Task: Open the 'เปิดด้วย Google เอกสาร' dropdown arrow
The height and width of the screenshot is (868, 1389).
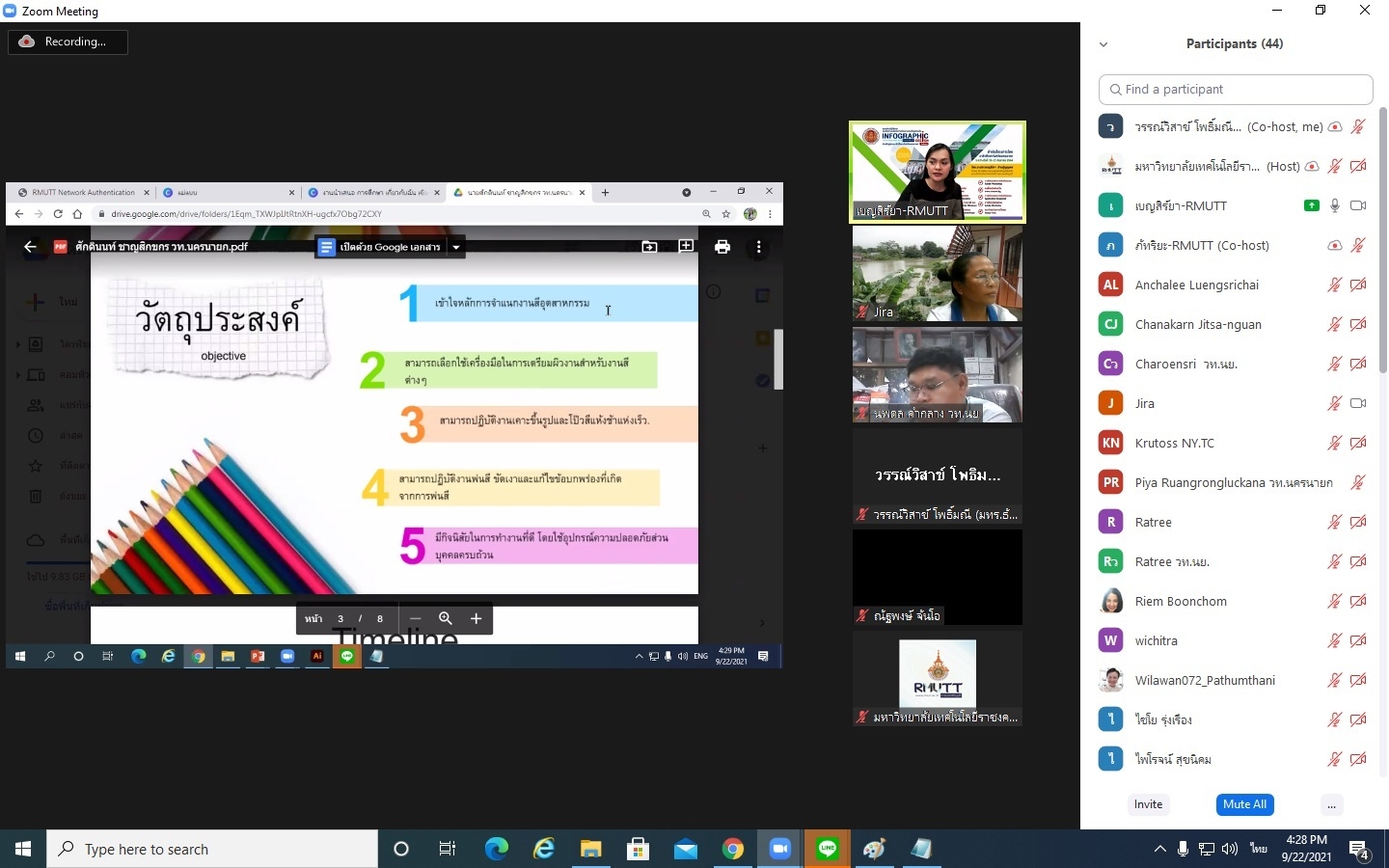Action: (x=456, y=247)
